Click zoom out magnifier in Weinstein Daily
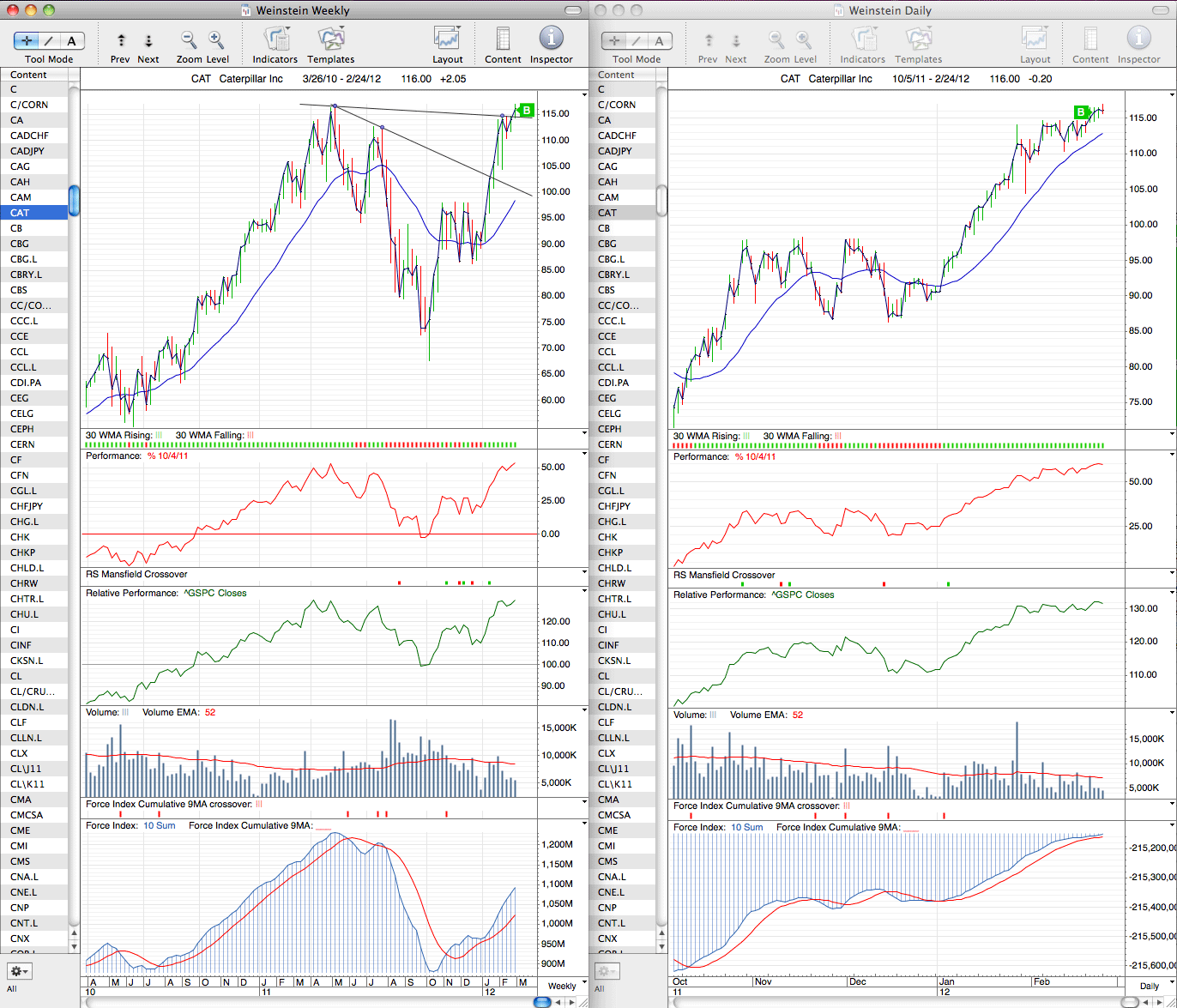The image size is (1177, 1008). tap(776, 40)
